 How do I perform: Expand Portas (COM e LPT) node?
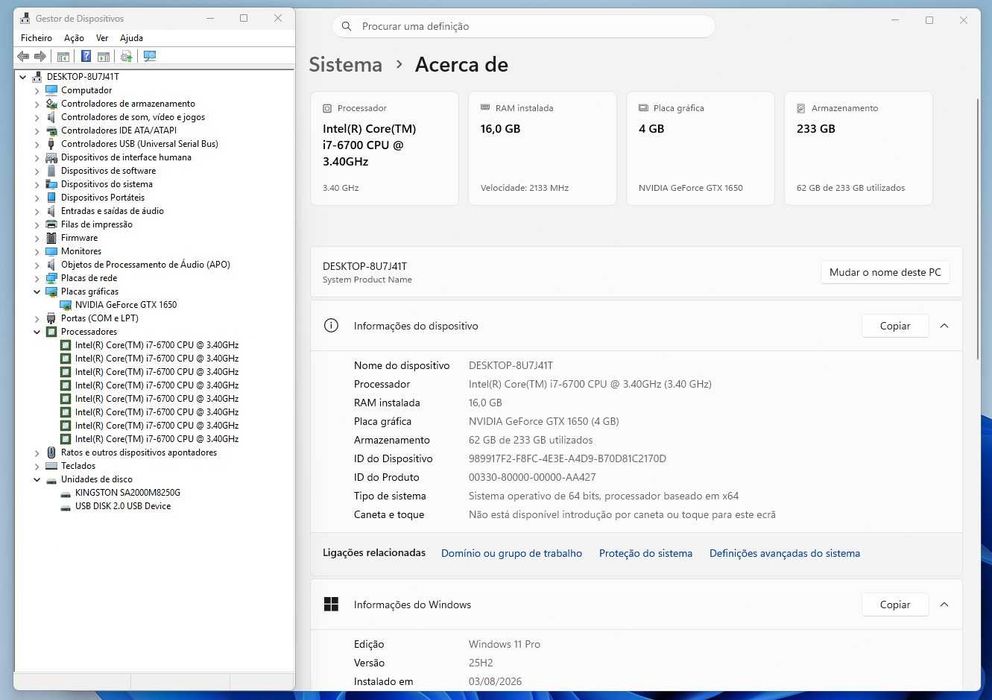[37, 318]
